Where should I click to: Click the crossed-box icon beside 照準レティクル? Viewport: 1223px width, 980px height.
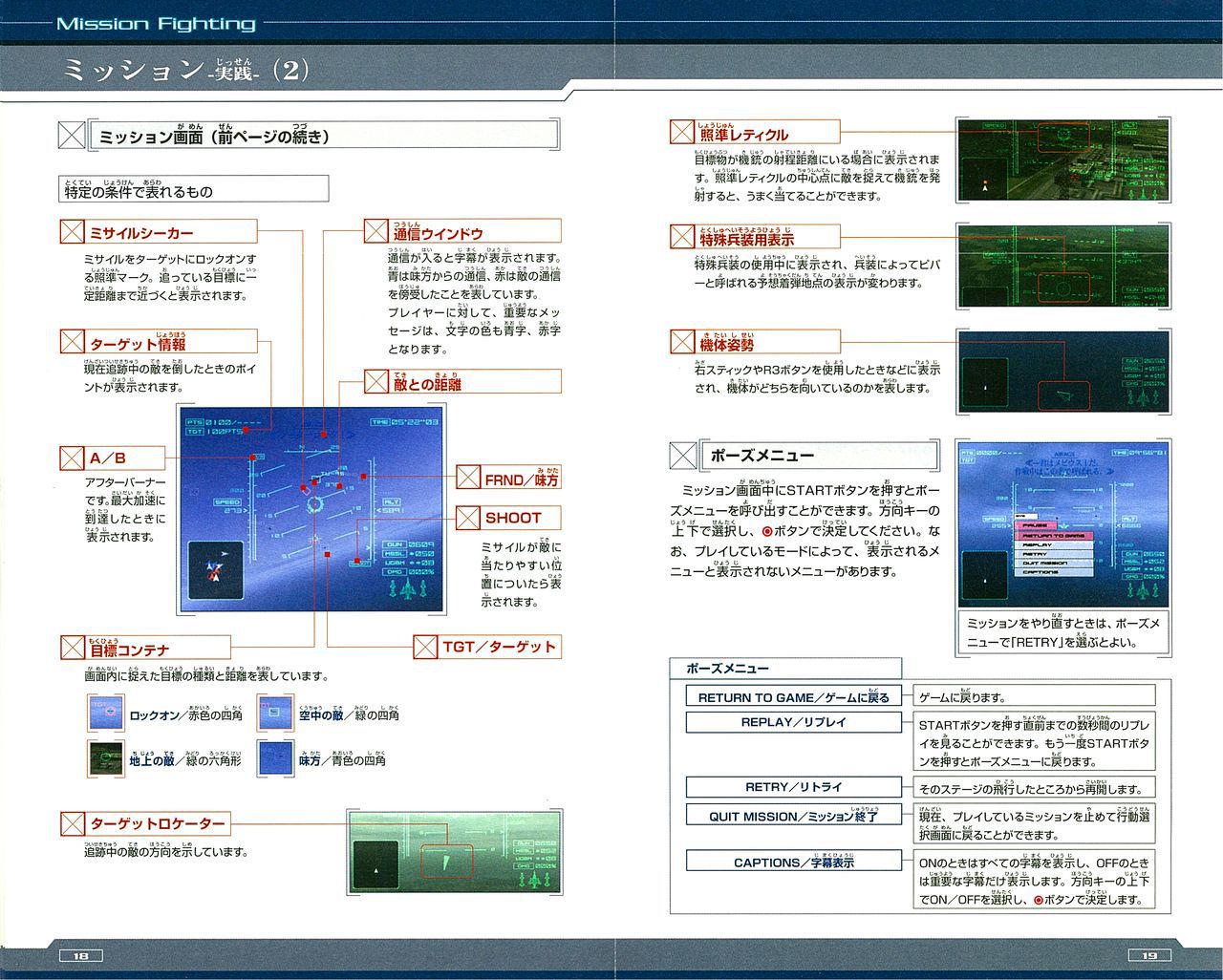click(x=682, y=132)
